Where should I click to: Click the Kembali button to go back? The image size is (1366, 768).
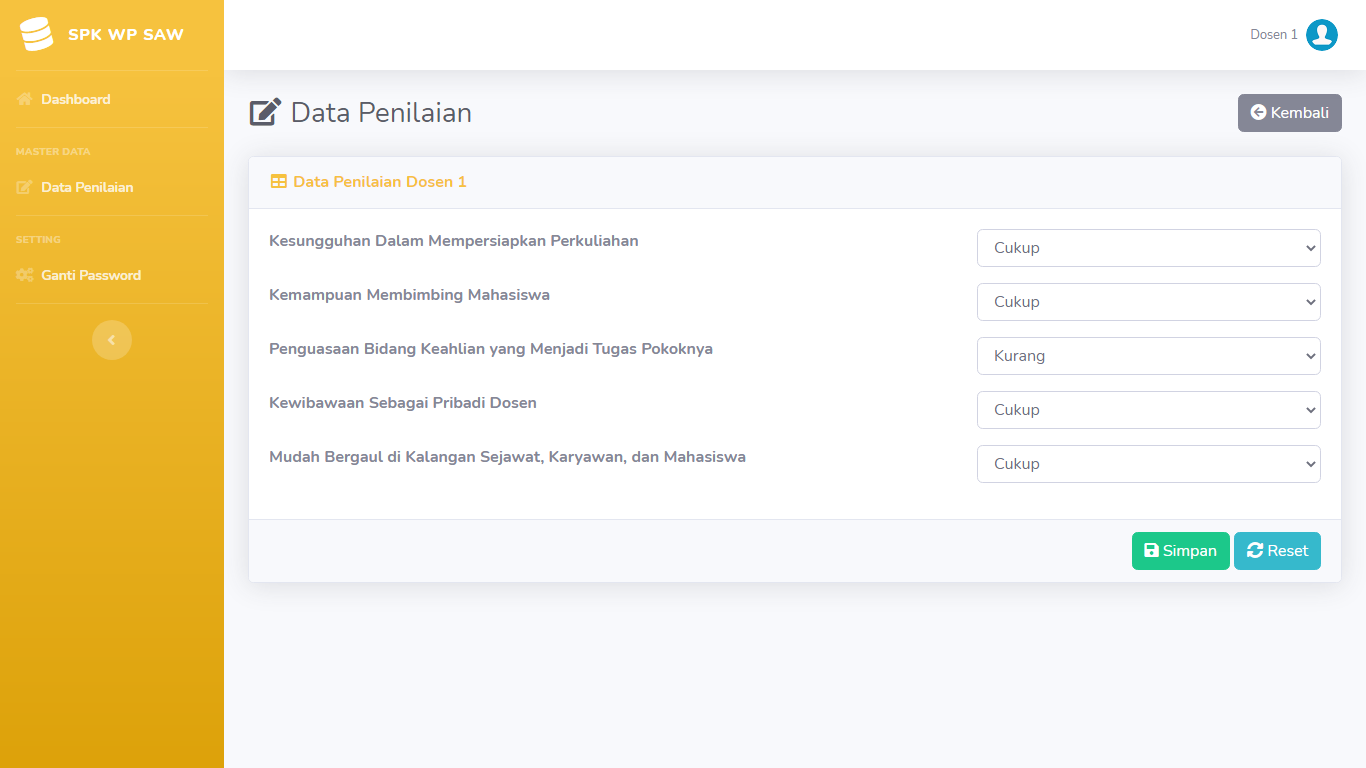[x=1289, y=112]
